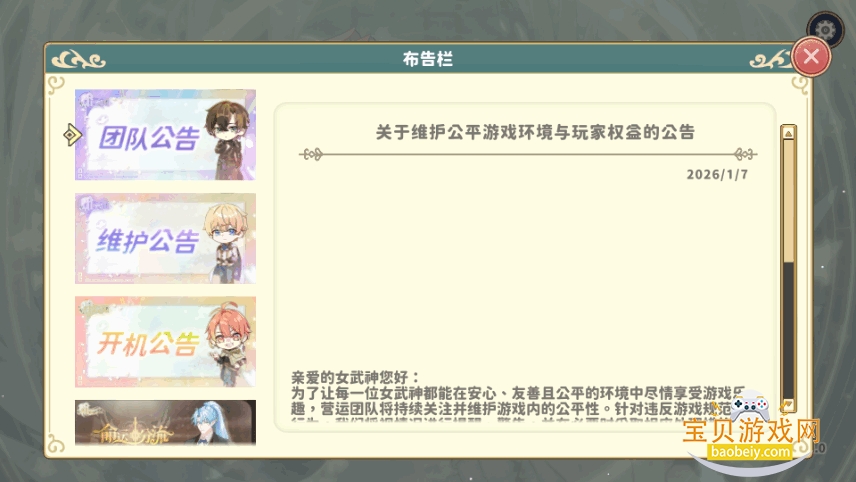Viewport: 856px width, 482px height.
Task: Open the settings gear icon
Action: pos(825,29)
